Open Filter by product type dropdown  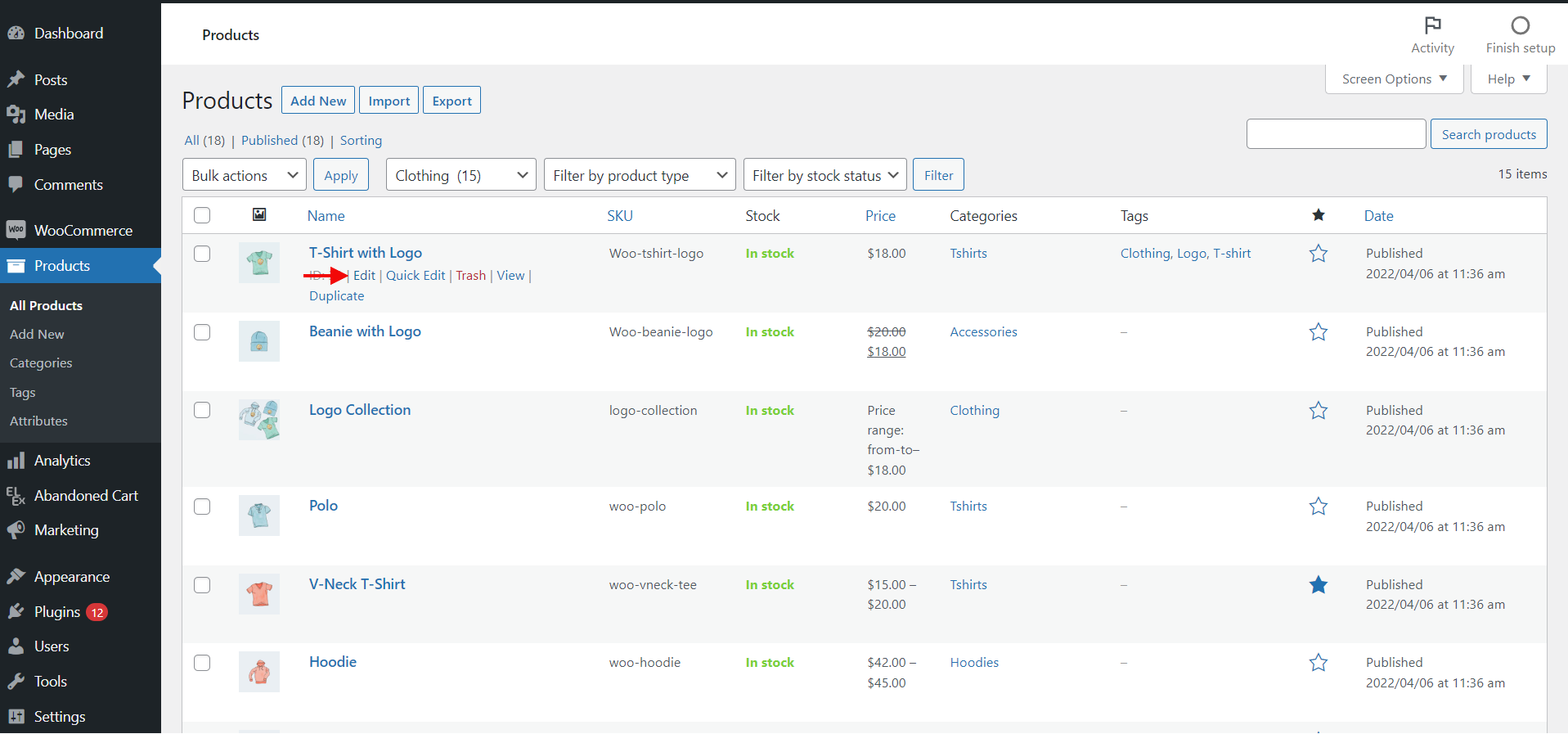click(x=640, y=175)
